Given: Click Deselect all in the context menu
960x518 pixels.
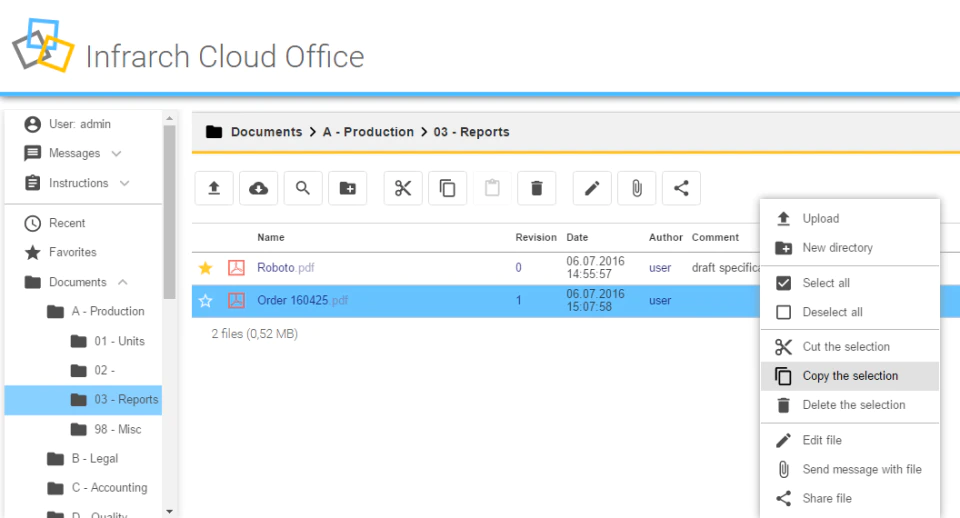Looking at the screenshot, I should click(x=850, y=312).
